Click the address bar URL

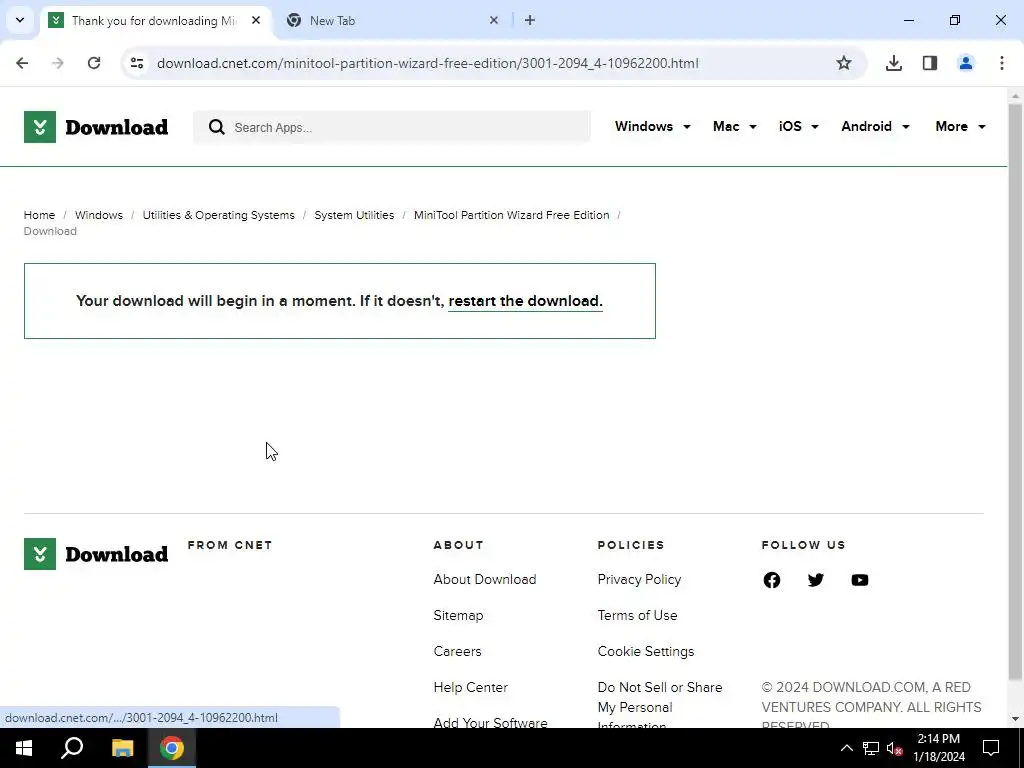pos(428,63)
